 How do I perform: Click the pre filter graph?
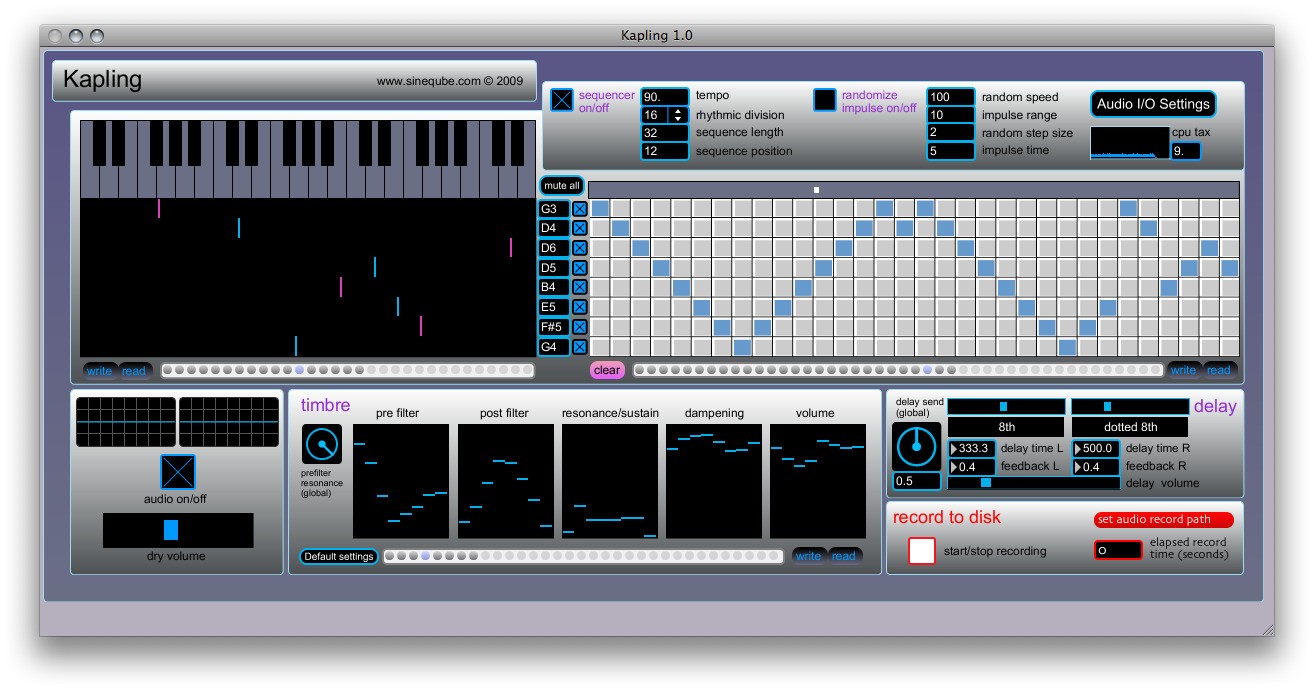[x=401, y=482]
